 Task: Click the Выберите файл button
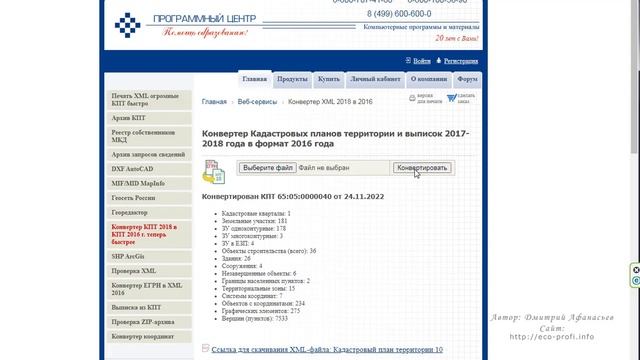[x=268, y=168]
